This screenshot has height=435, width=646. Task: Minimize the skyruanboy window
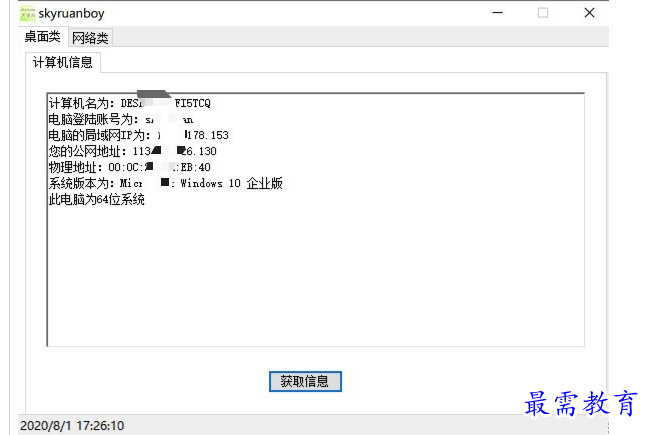[498, 13]
